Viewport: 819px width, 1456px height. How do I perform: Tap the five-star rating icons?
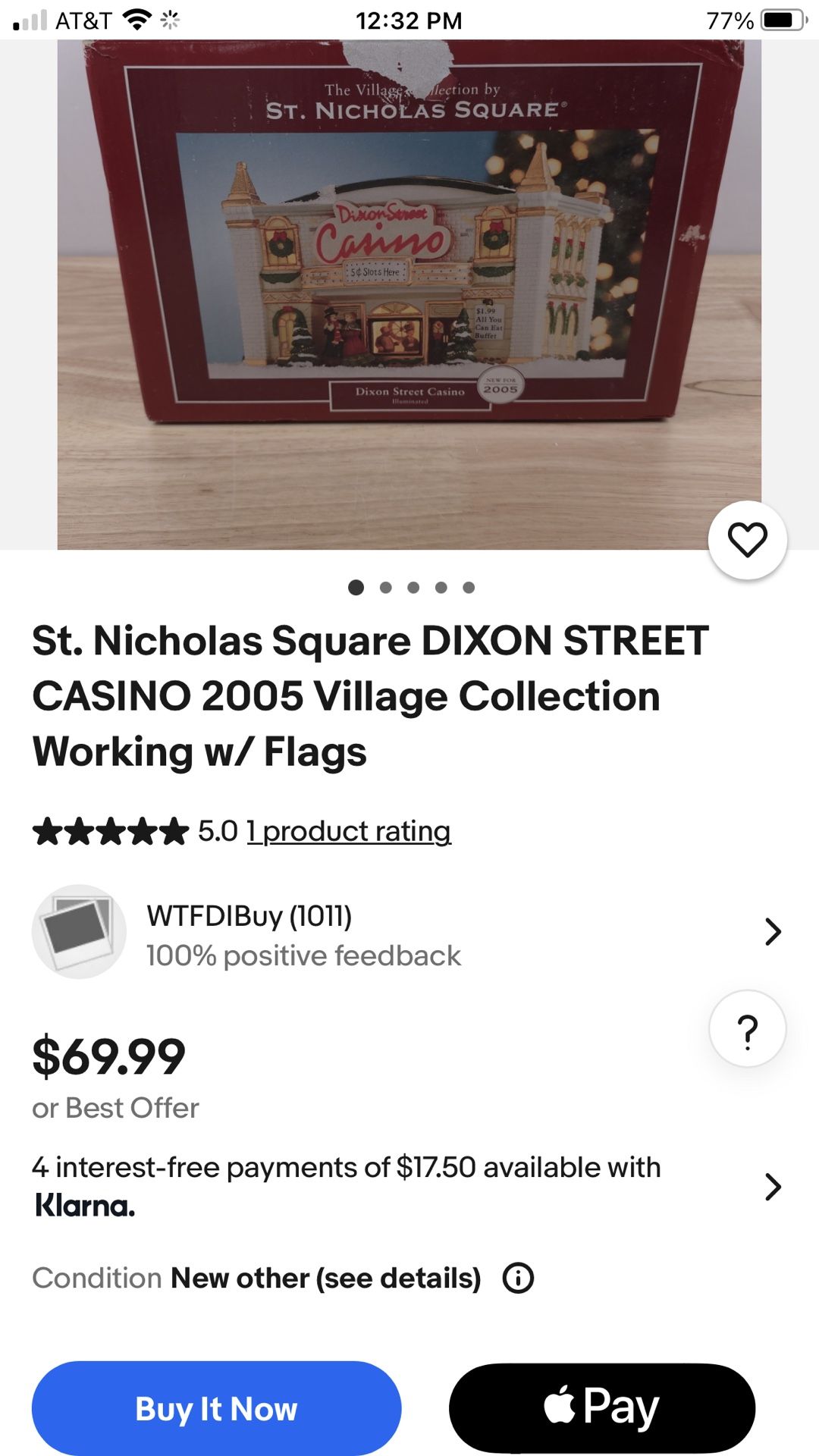point(111,831)
